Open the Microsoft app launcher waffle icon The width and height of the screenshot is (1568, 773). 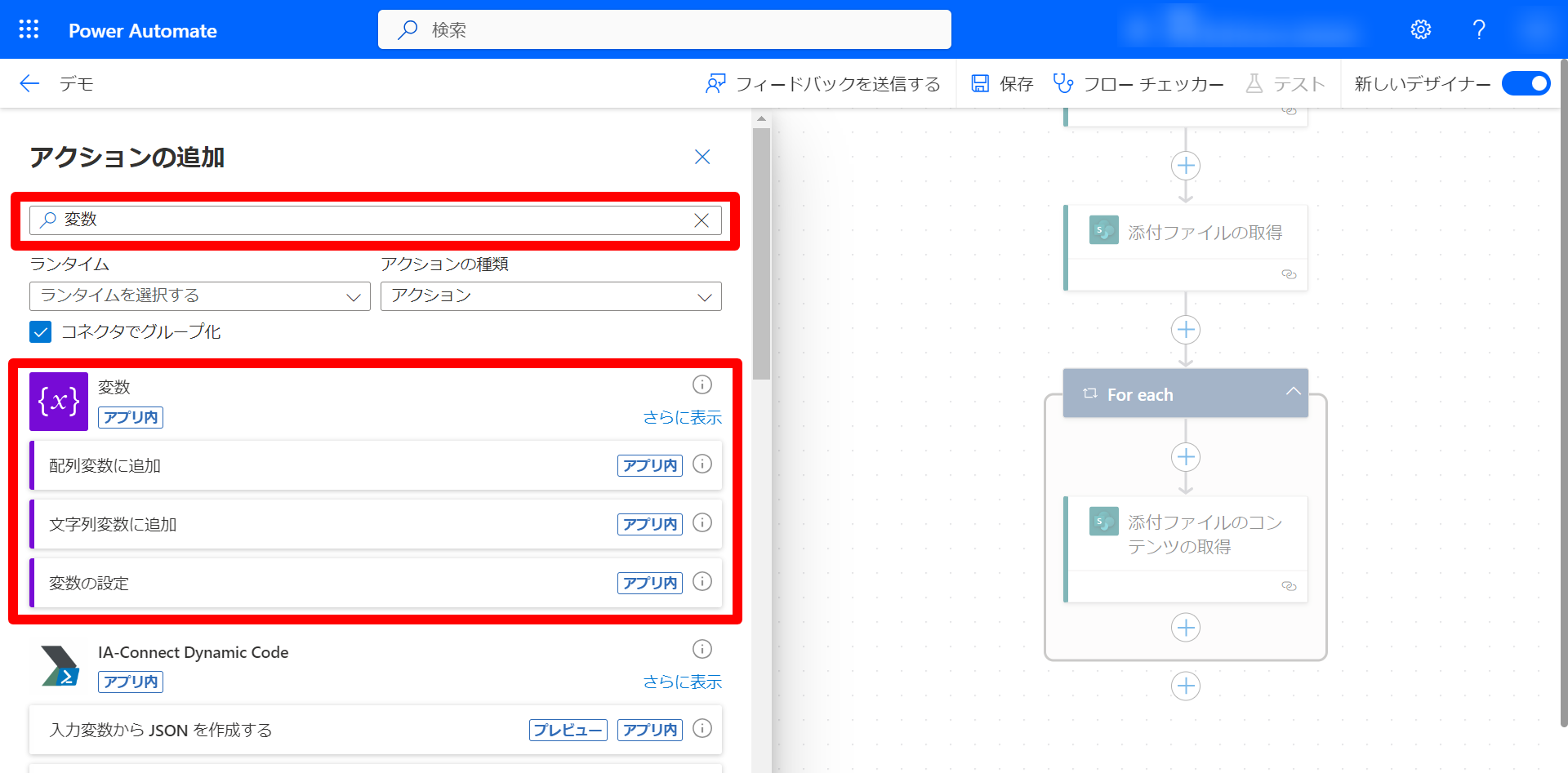click(x=28, y=29)
